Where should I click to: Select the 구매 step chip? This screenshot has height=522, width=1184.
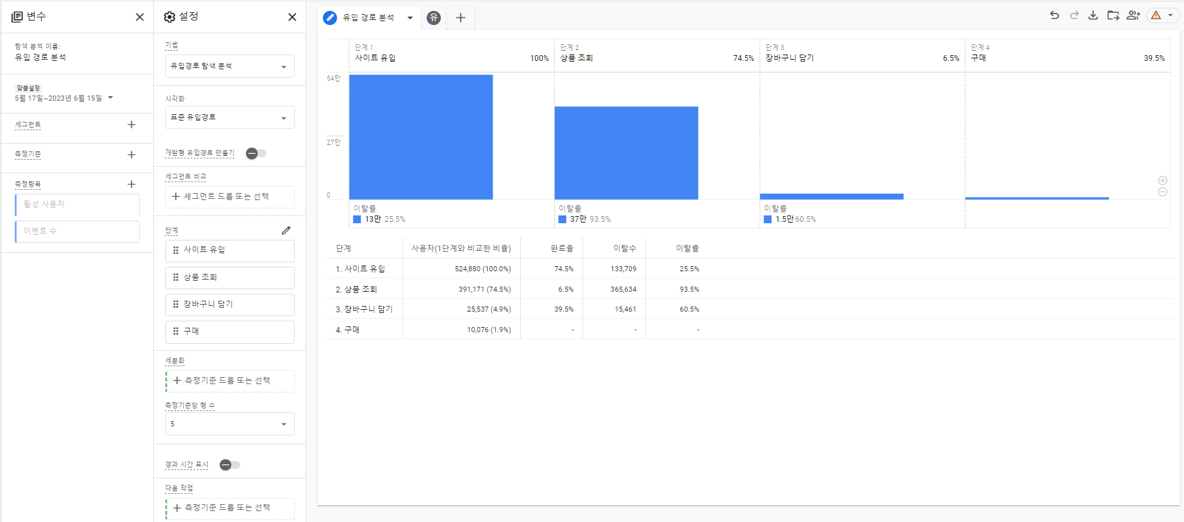pos(230,332)
